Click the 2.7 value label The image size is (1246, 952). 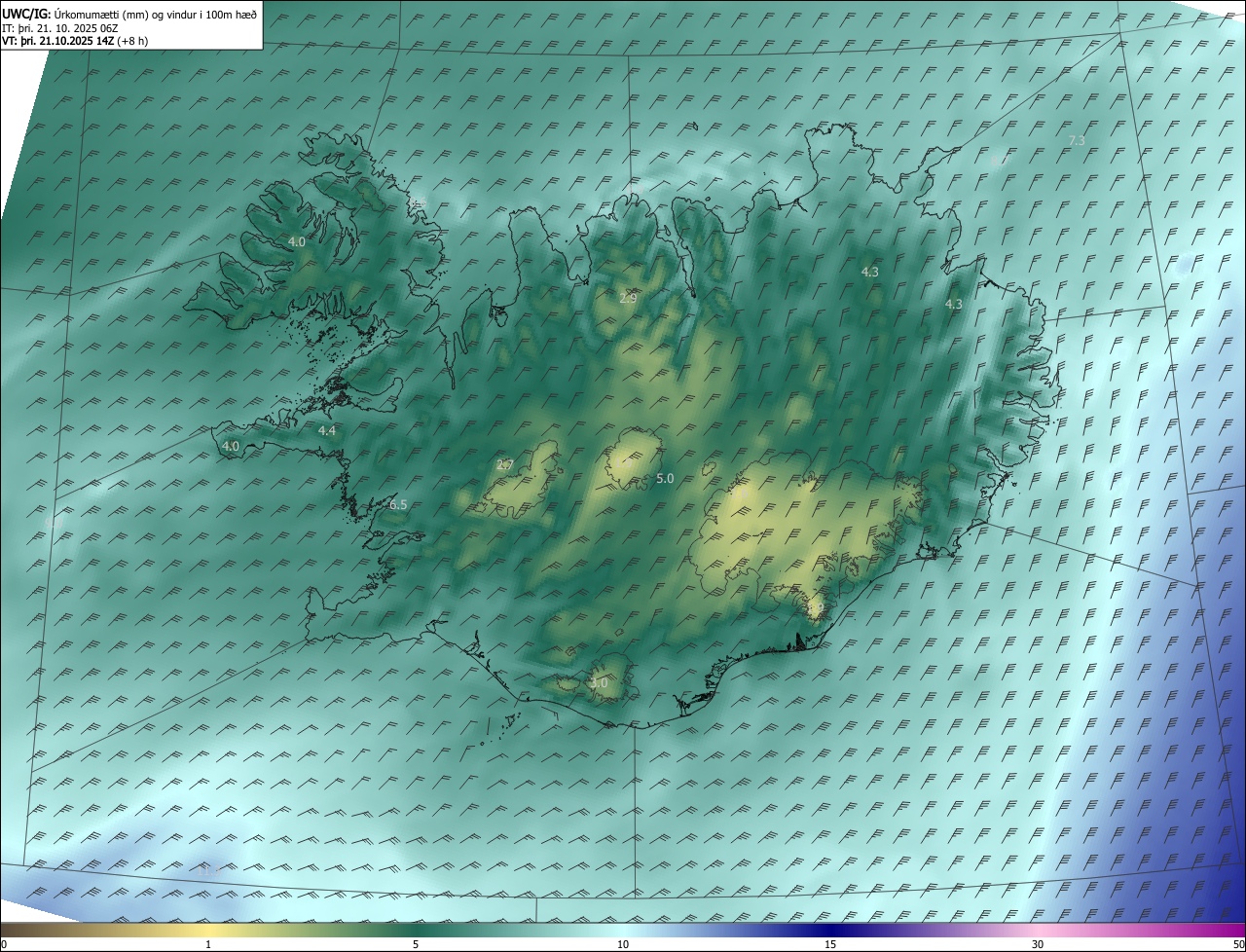click(x=505, y=465)
